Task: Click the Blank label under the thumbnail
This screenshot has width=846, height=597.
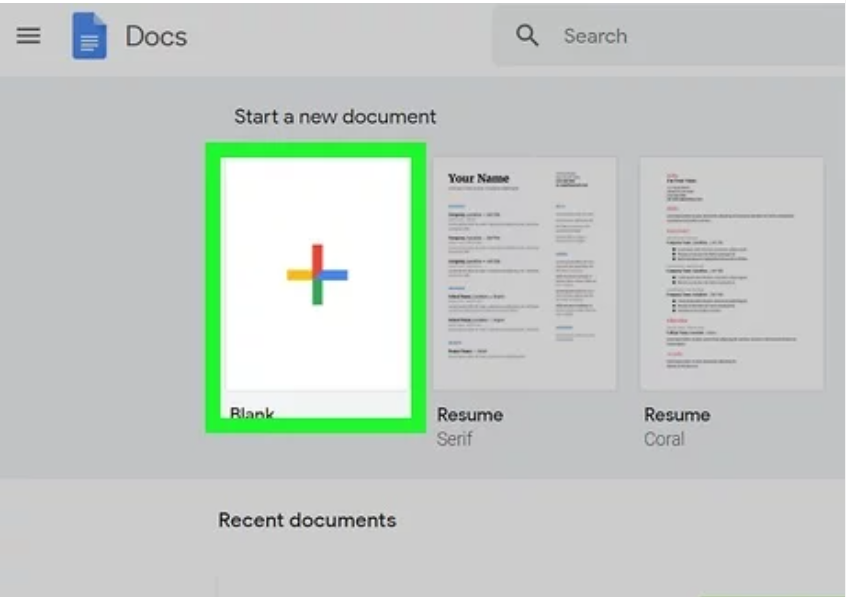Action: pyautogui.click(x=252, y=411)
